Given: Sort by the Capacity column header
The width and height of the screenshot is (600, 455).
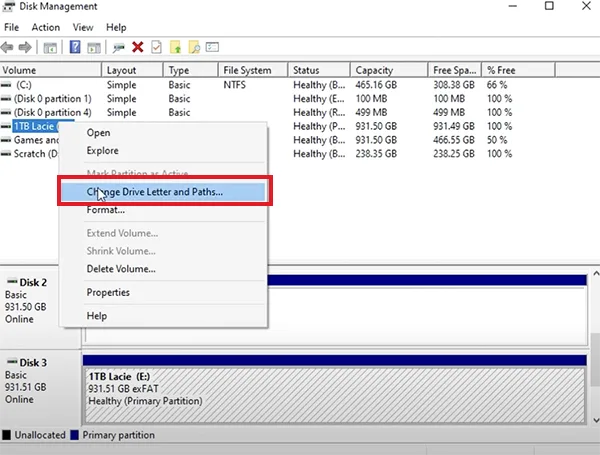Looking at the screenshot, I should point(389,70).
